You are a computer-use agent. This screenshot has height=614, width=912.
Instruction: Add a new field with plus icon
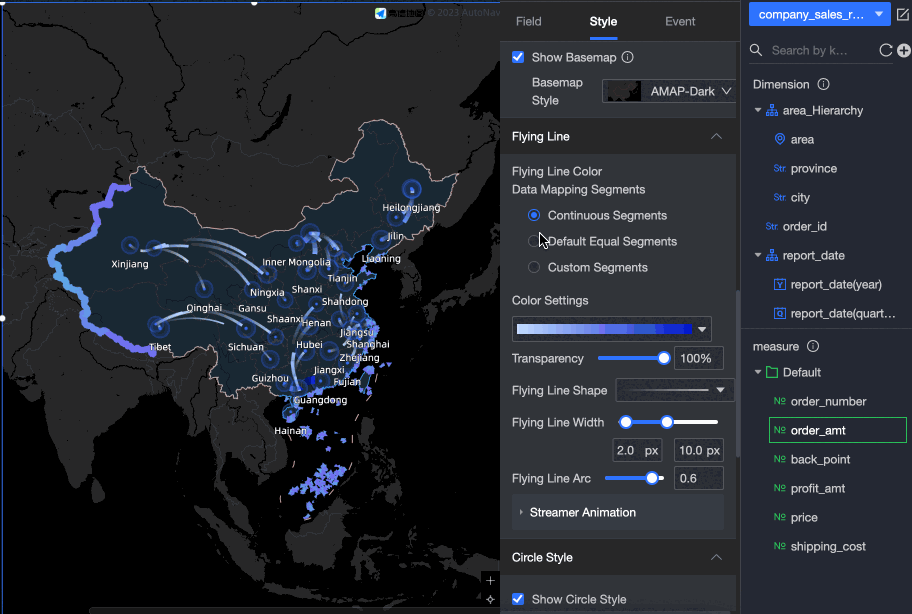903,51
